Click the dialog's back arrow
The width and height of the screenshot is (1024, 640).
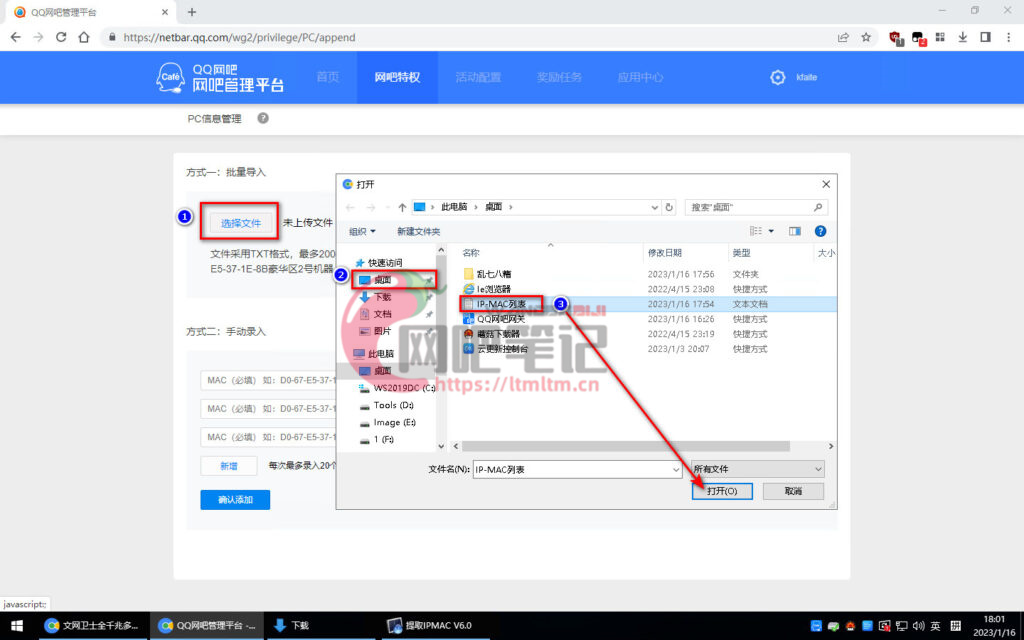click(350, 207)
